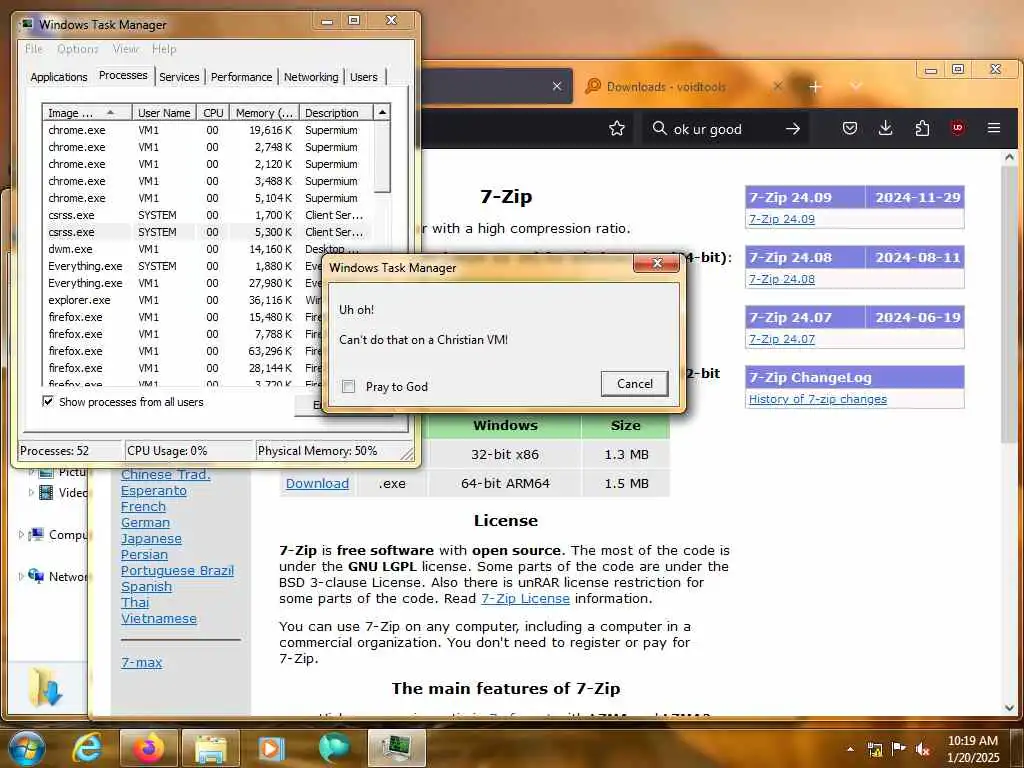
Task: Expand the Network tree node
Action: point(21,577)
